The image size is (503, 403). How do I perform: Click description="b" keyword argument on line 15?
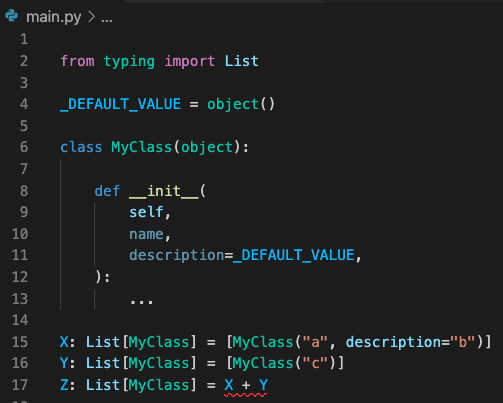point(410,342)
